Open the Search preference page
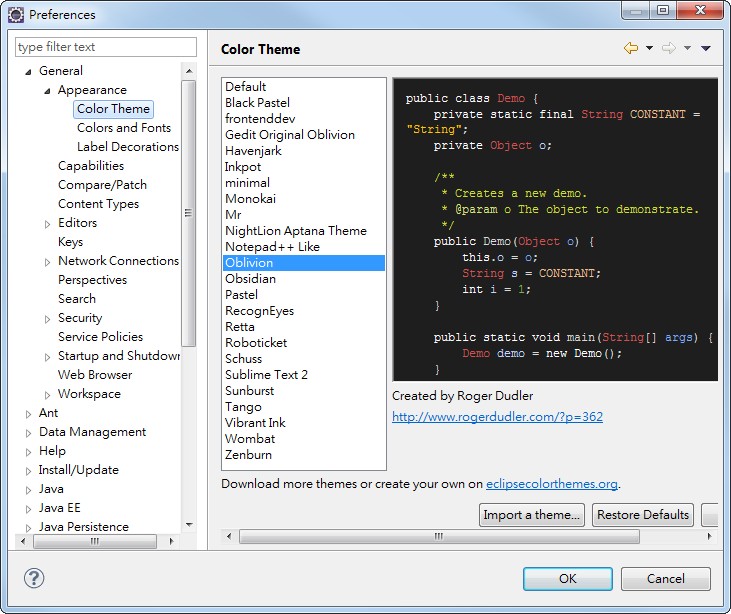 click(x=77, y=299)
